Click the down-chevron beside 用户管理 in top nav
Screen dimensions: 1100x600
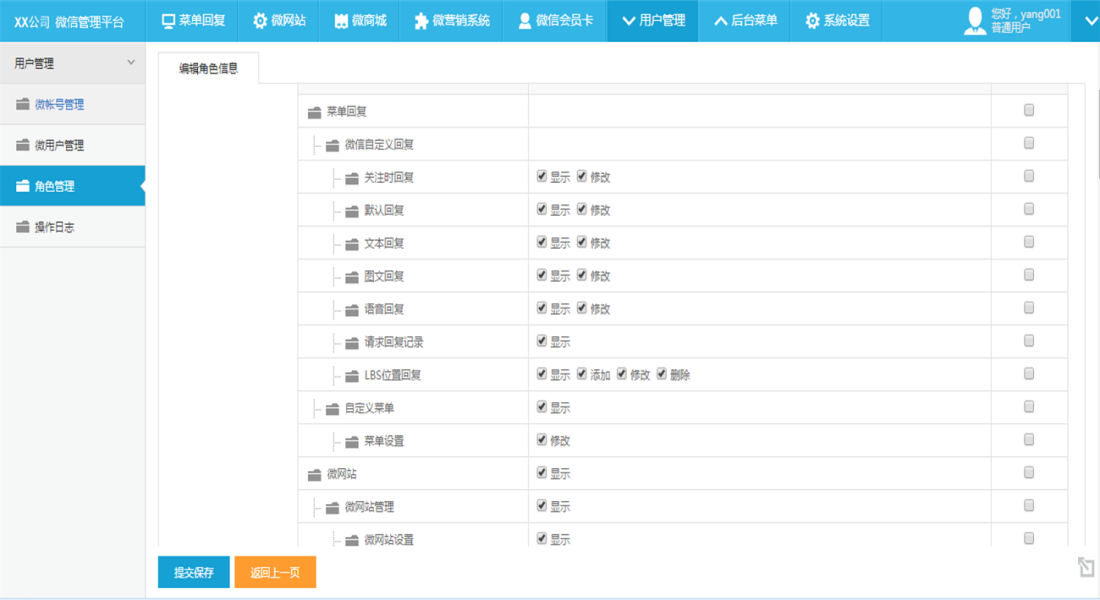629,21
